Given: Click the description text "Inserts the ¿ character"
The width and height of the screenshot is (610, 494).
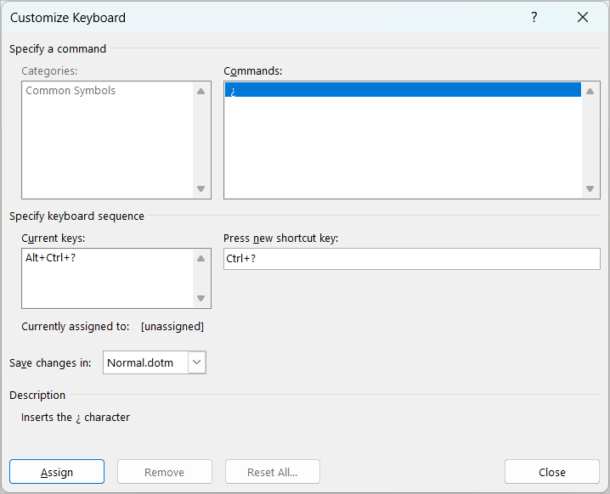Looking at the screenshot, I should pos(76,417).
